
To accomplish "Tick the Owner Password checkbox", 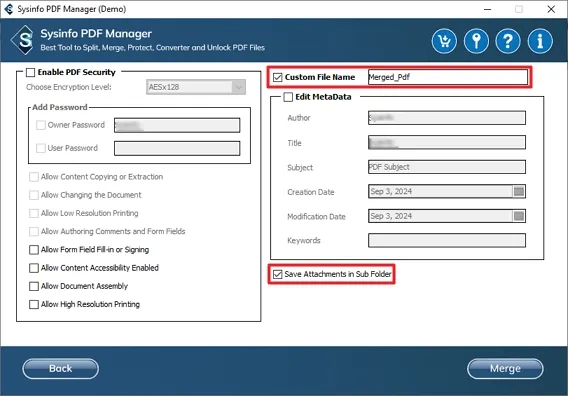I will [41, 125].
